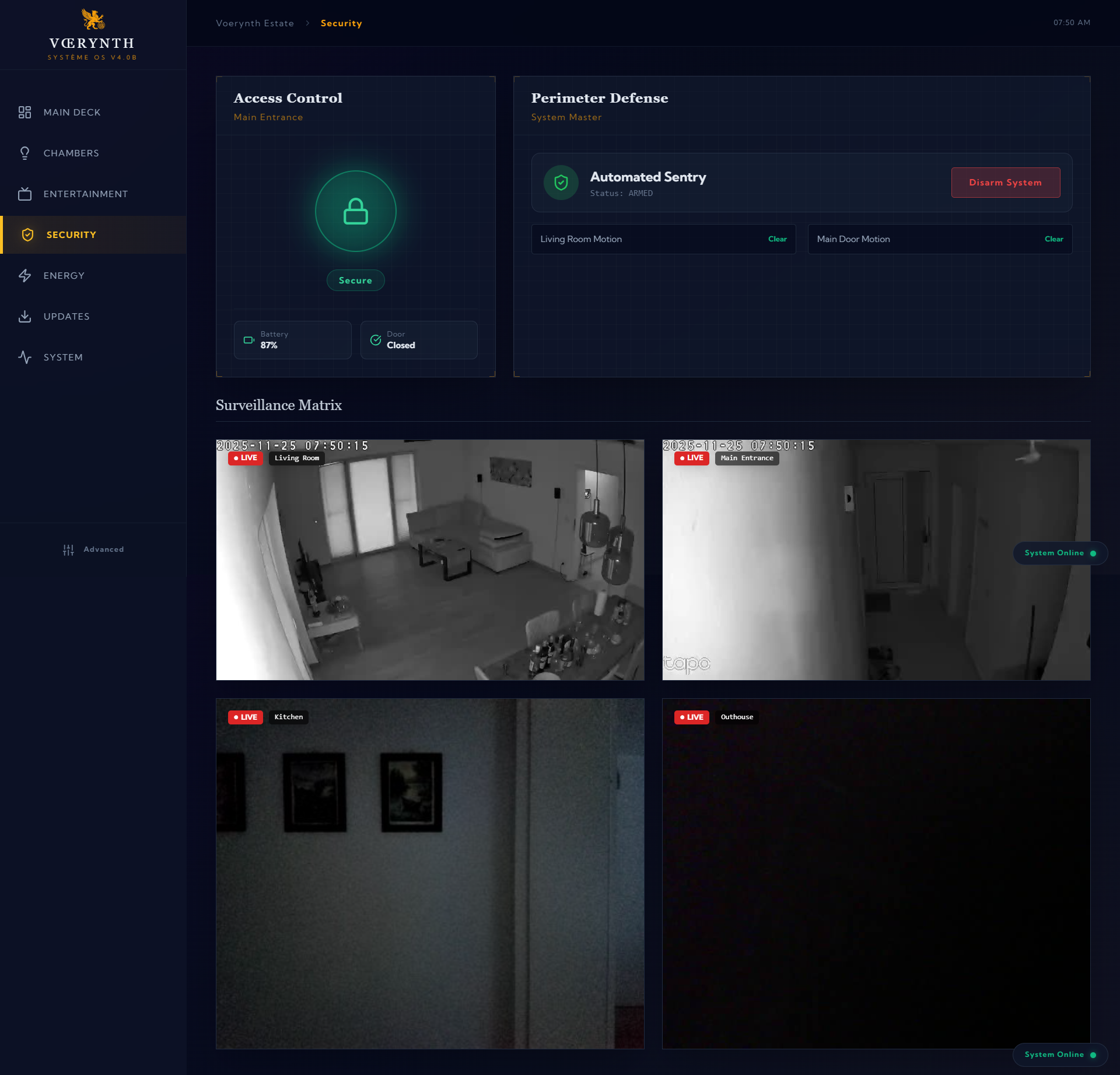
Task: Click the System activity pulse icon
Action: (24, 357)
